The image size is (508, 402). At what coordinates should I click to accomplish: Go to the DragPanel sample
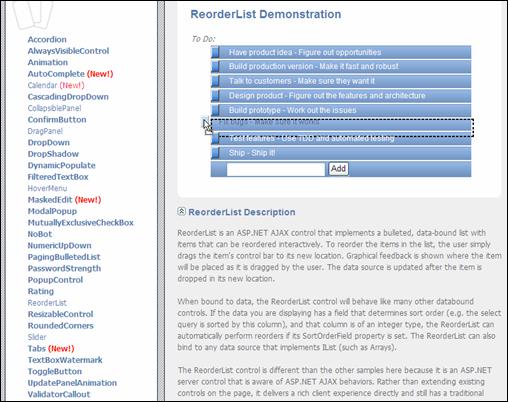click(45, 131)
